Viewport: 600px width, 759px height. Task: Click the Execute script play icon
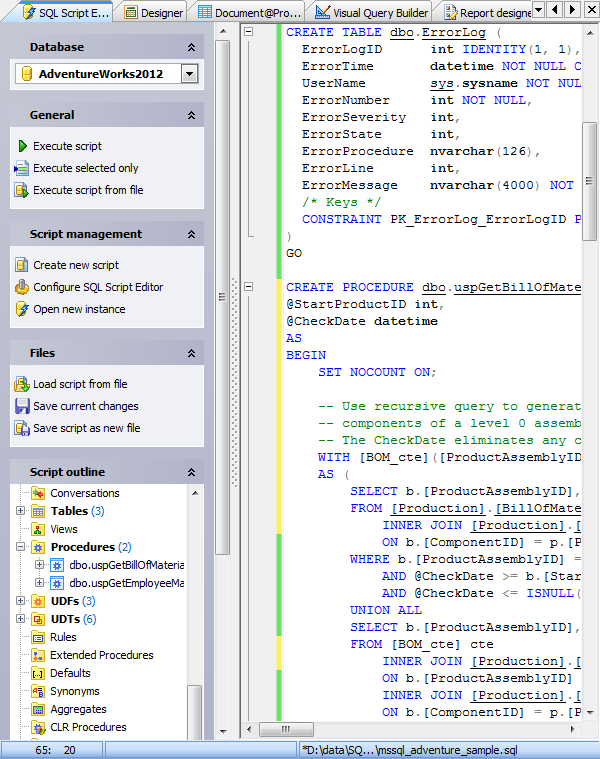(x=22, y=146)
